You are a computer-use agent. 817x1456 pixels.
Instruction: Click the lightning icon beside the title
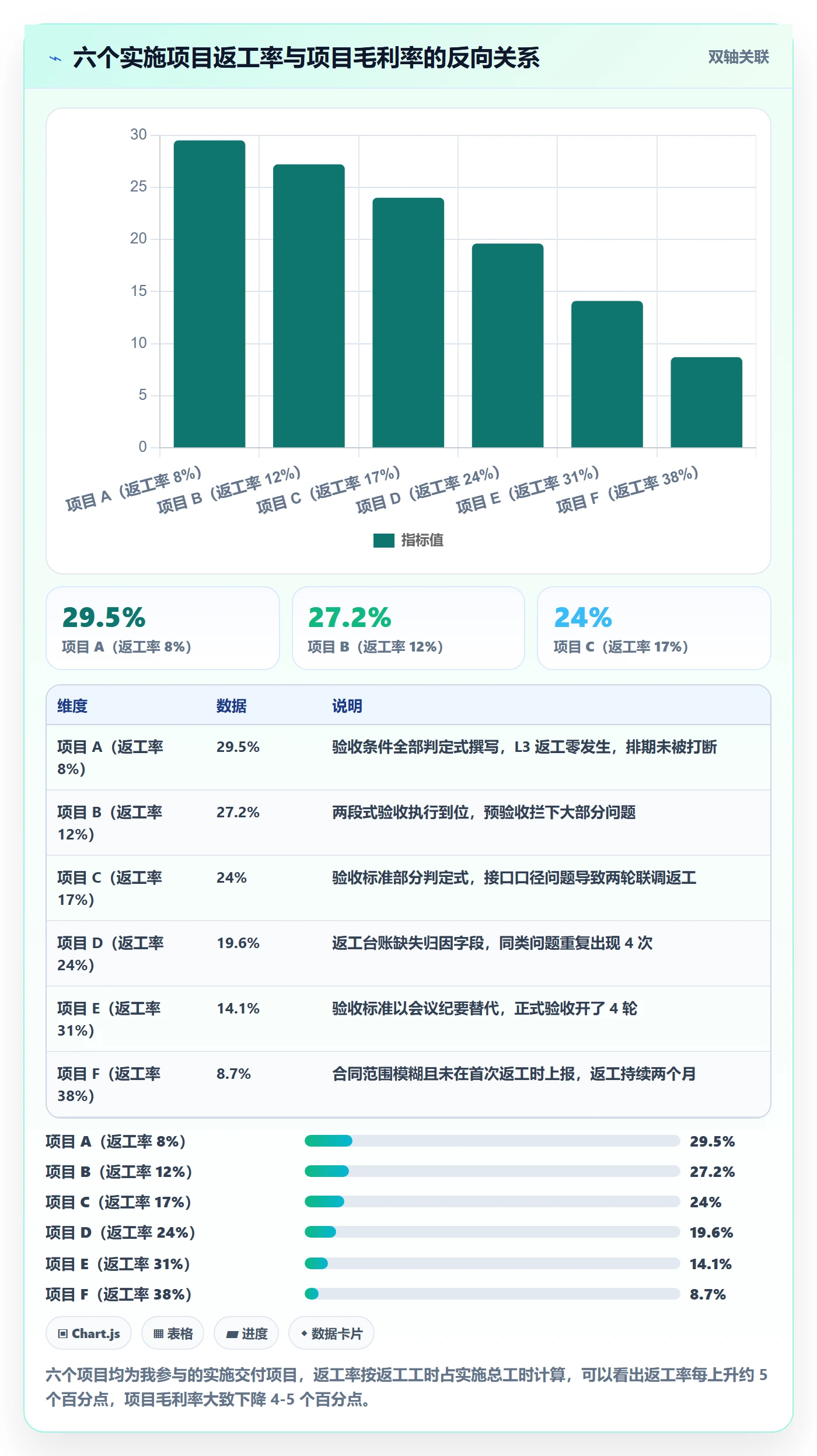point(55,58)
